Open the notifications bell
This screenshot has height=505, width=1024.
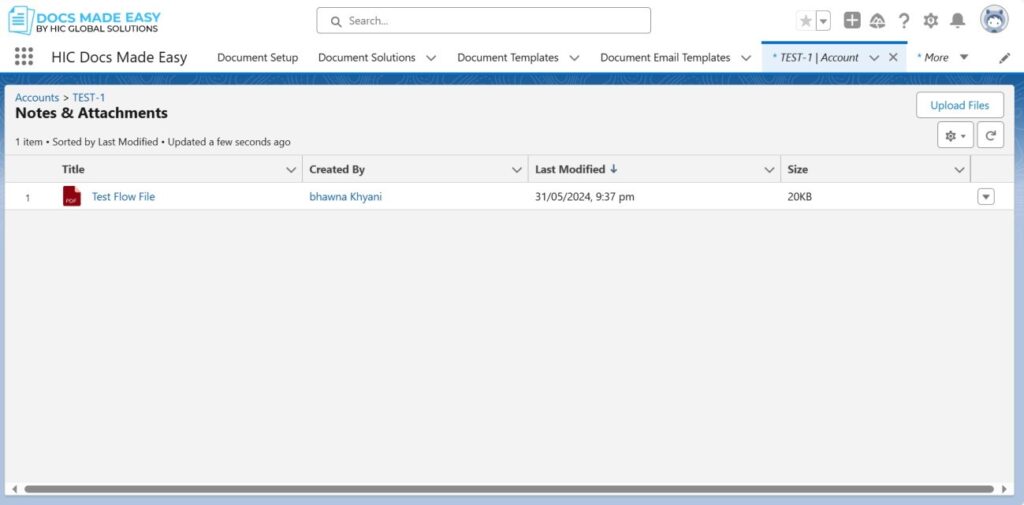[x=957, y=21]
